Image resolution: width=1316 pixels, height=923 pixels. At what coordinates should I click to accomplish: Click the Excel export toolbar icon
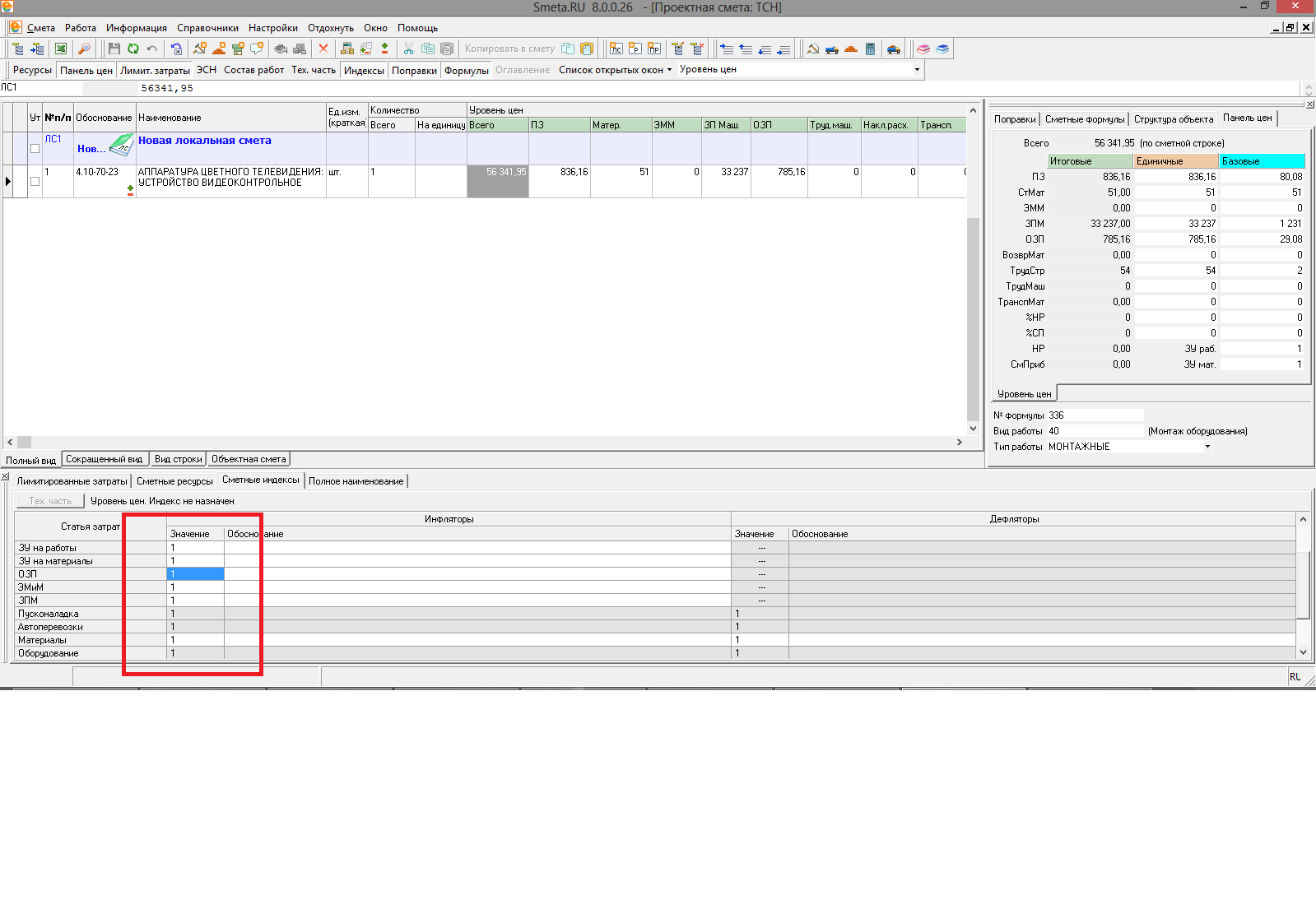pos(61,49)
